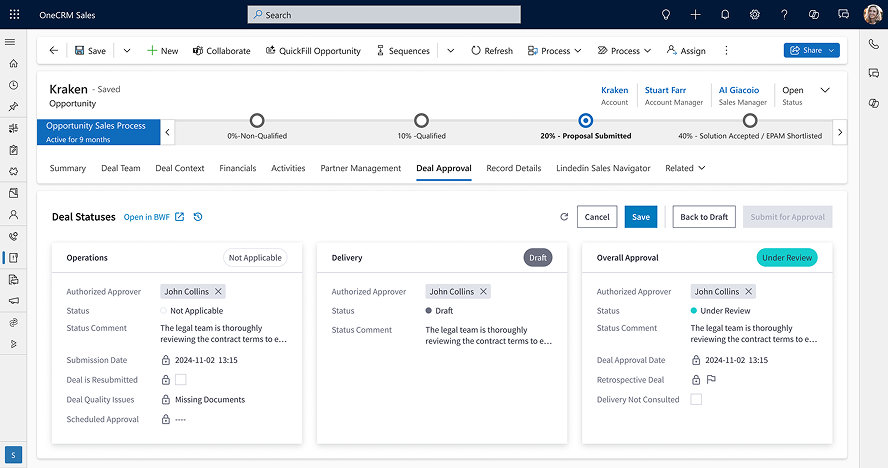Click the Opportunity Sales Process header
Image resolution: width=888 pixels, height=468 pixels.
point(99,132)
